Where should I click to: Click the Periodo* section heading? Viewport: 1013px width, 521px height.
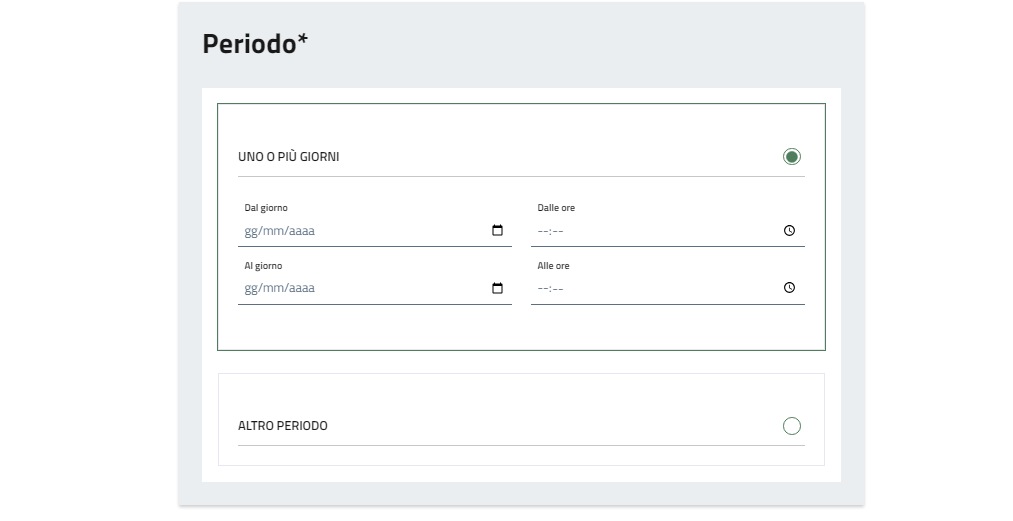point(255,44)
